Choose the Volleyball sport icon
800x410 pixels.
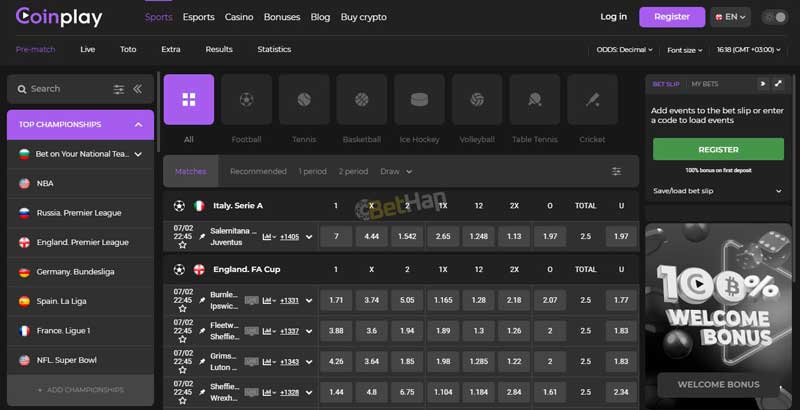[477, 99]
